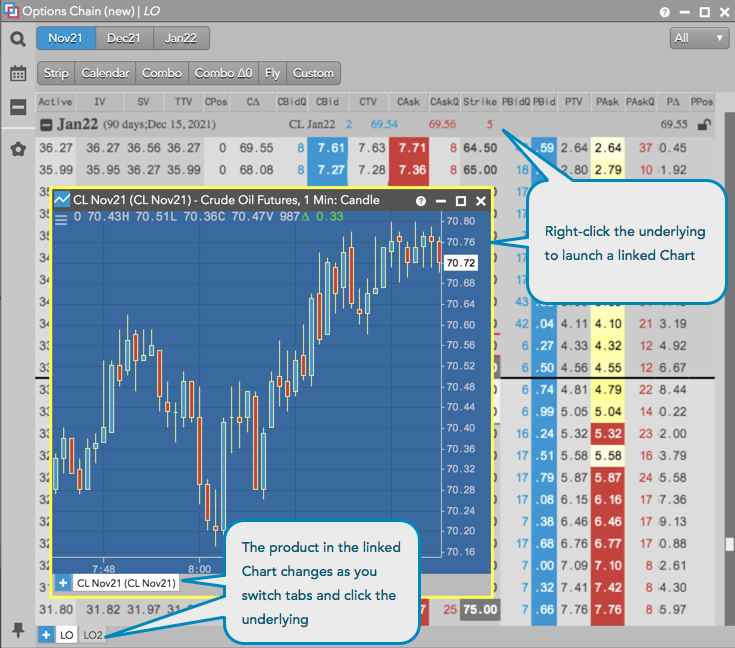Open the chart hamburger menu icon

click(x=61, y=219)
